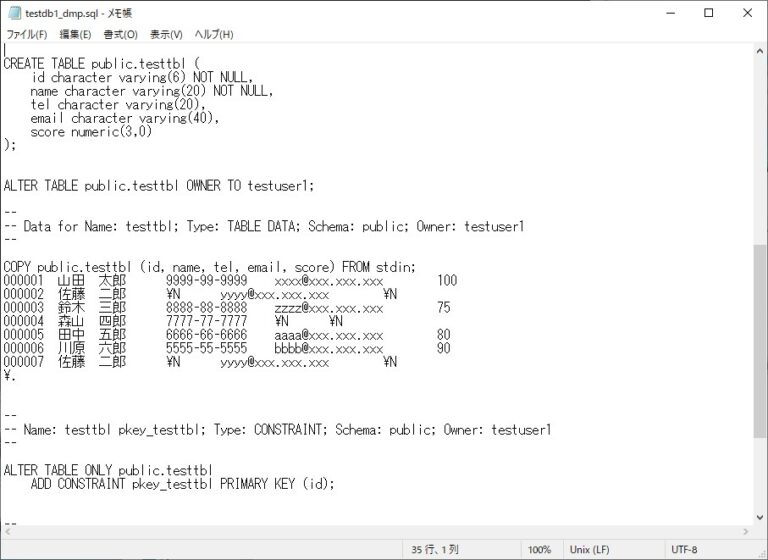The height and width of the screenshot is (560, 768).
Task: Click data row 000007 佐藤 二郎
Action: point(200,362)
